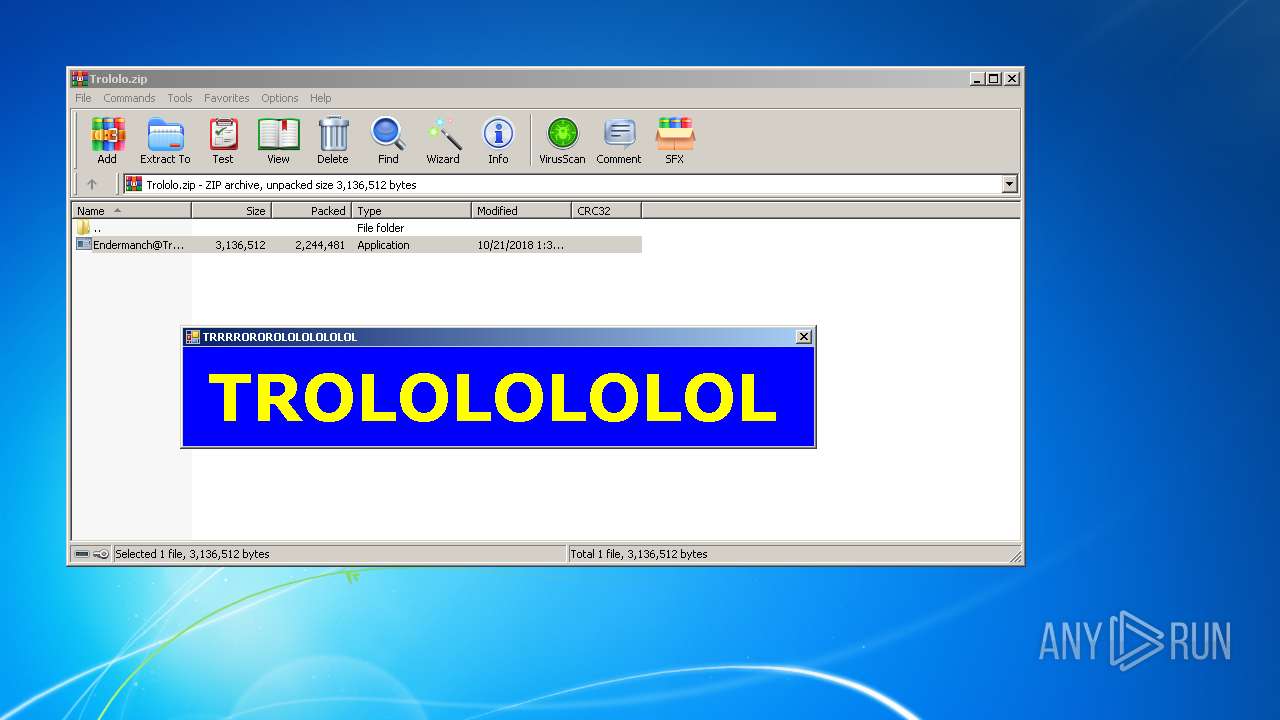The width and height of the screenshot is (1280, 720).
Task: Click the window resize grip corner
Action: point(1015,556)
